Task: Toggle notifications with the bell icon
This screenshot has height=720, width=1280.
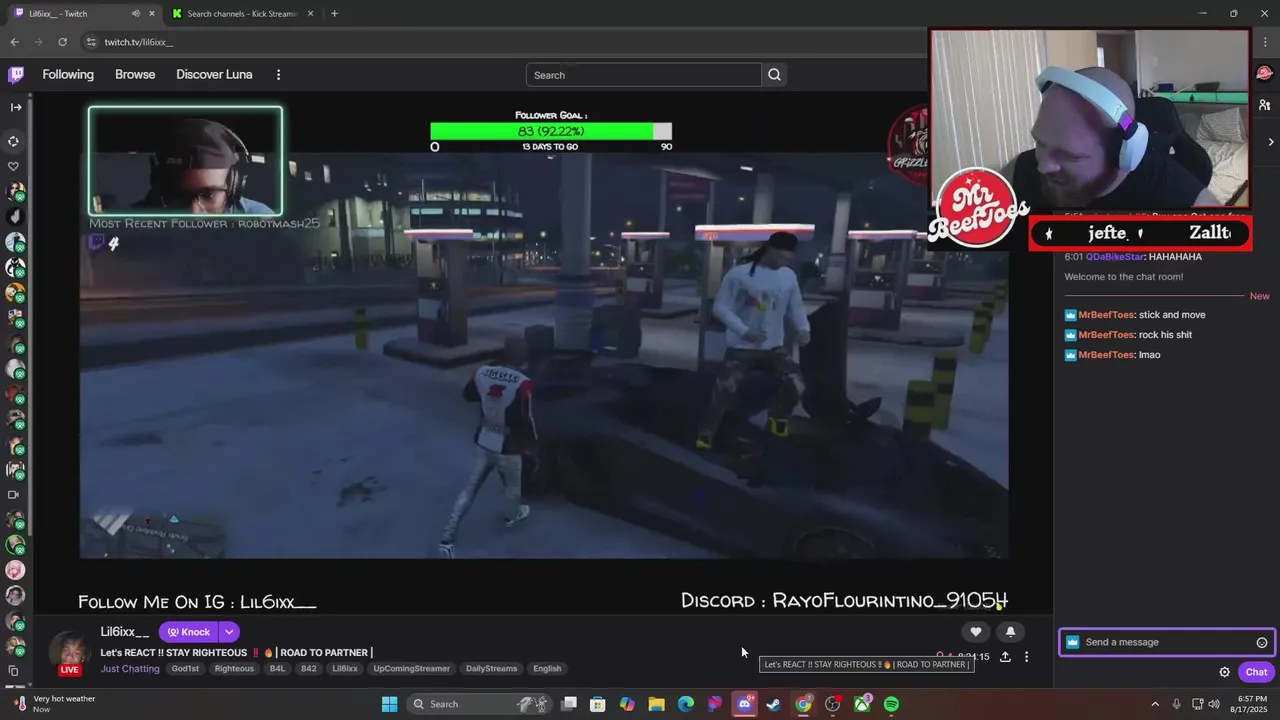Action: pyautogui.click(x=1010, y=632)
